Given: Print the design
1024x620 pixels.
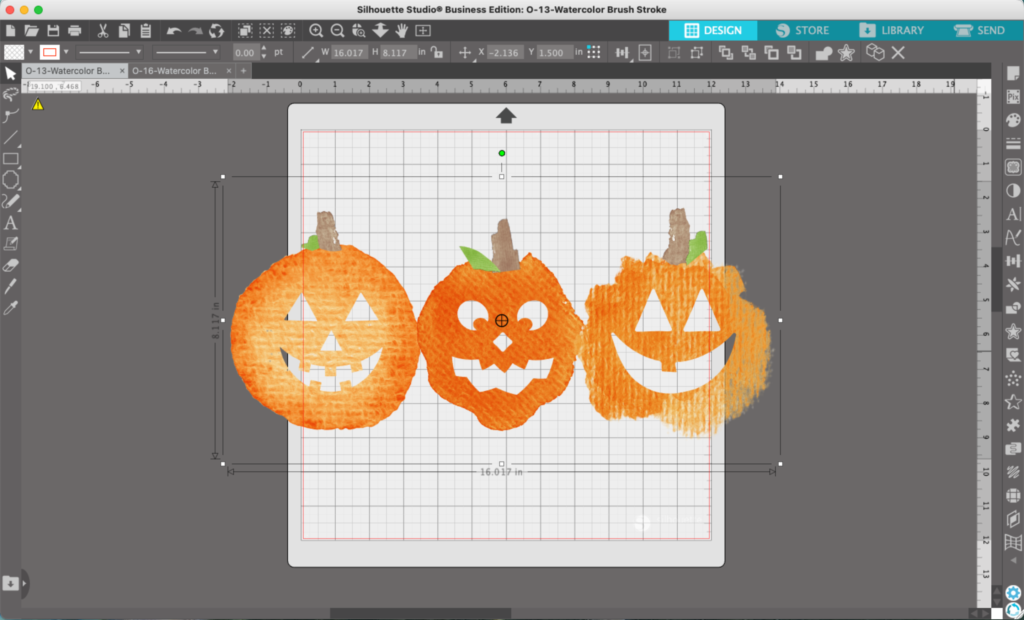Looking at the screenshot, I should (74, 31).
